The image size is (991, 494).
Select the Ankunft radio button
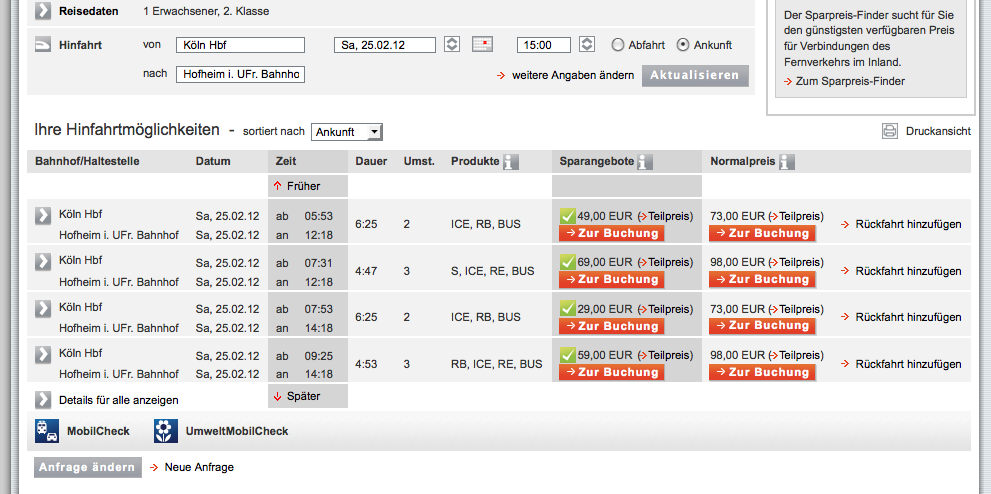click(684, 45)
